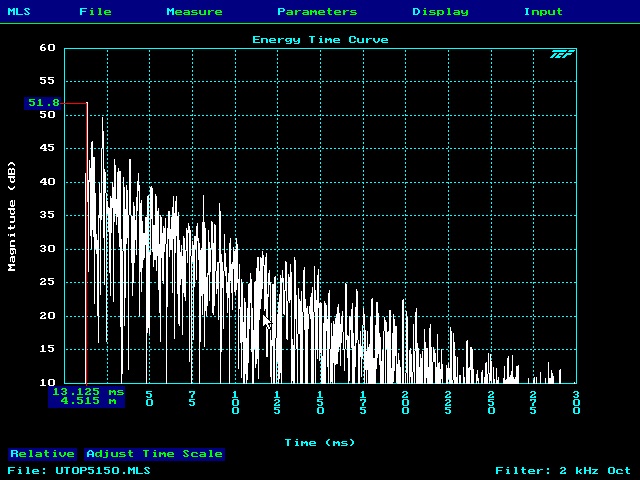This screenshot has width=640, height=480.
Task: Click the 275 tick on time axis
Action: point(533,402)
